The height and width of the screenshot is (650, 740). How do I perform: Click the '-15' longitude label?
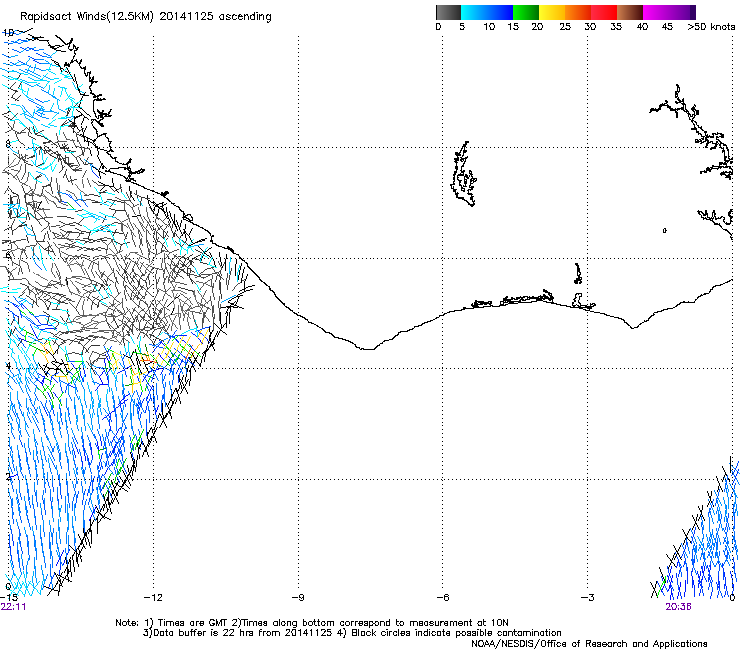pos(9,598)
